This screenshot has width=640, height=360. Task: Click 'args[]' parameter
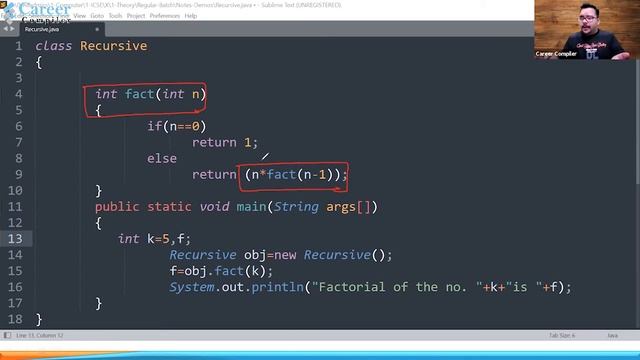(x=348, y=207)
